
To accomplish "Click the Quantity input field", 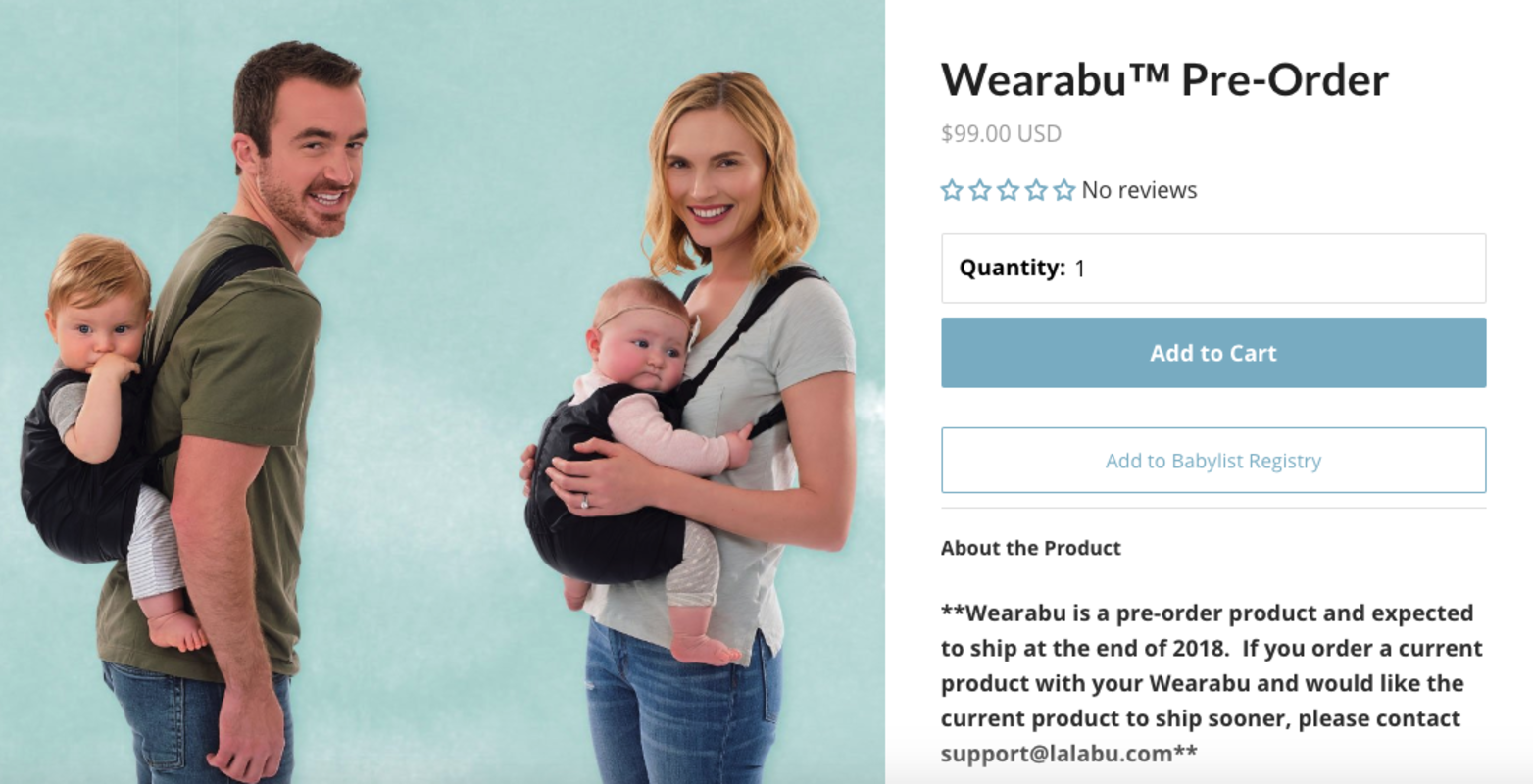I will (1213, 269).
